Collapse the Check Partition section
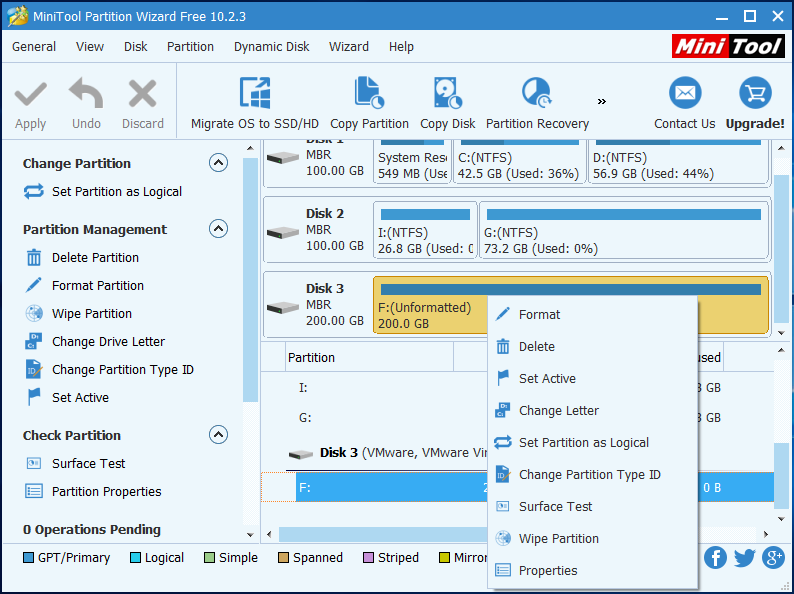This screenshot has height=594, width=794. [x=218, y=435]
